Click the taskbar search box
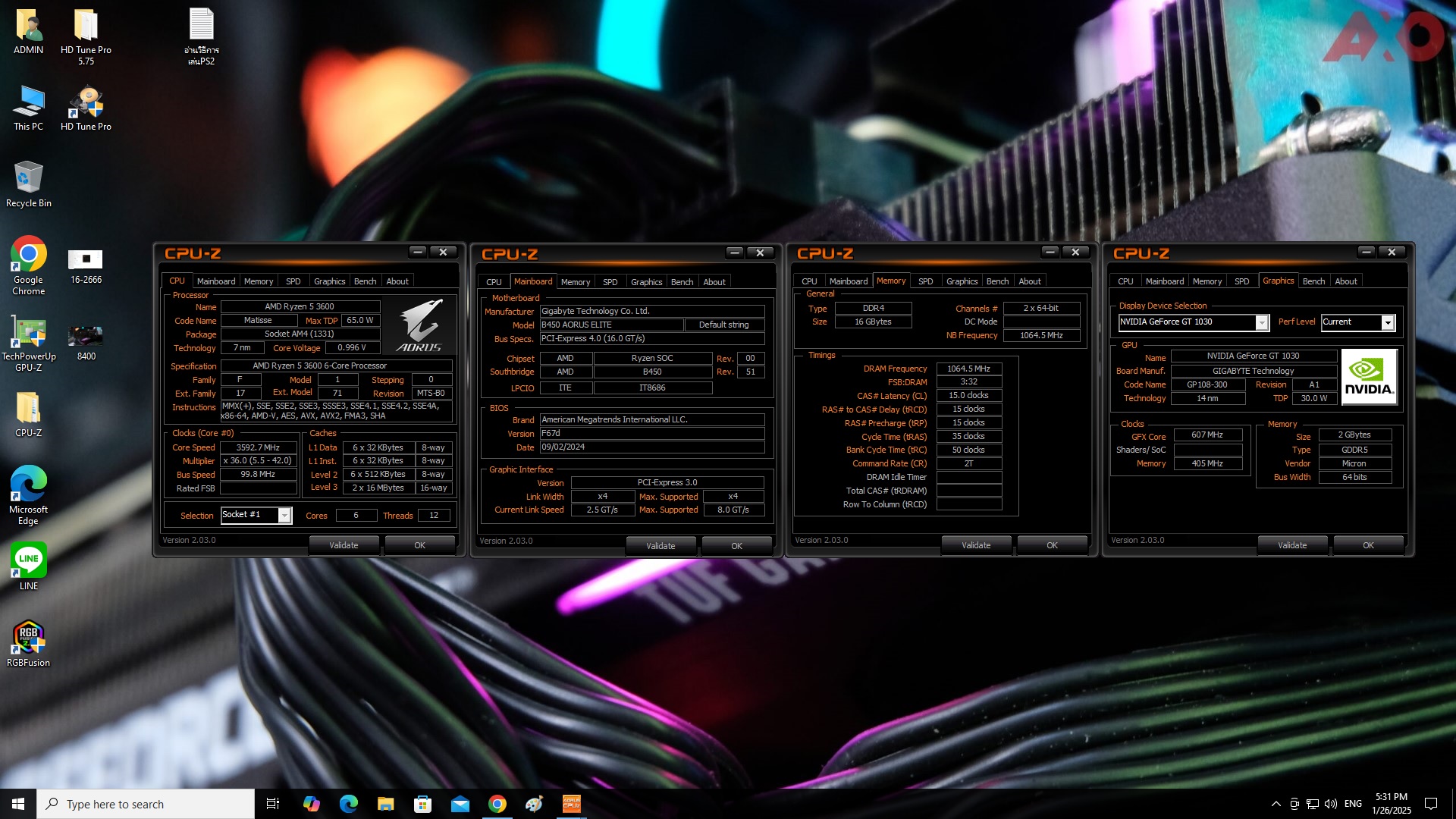 (x=146, y=804)
